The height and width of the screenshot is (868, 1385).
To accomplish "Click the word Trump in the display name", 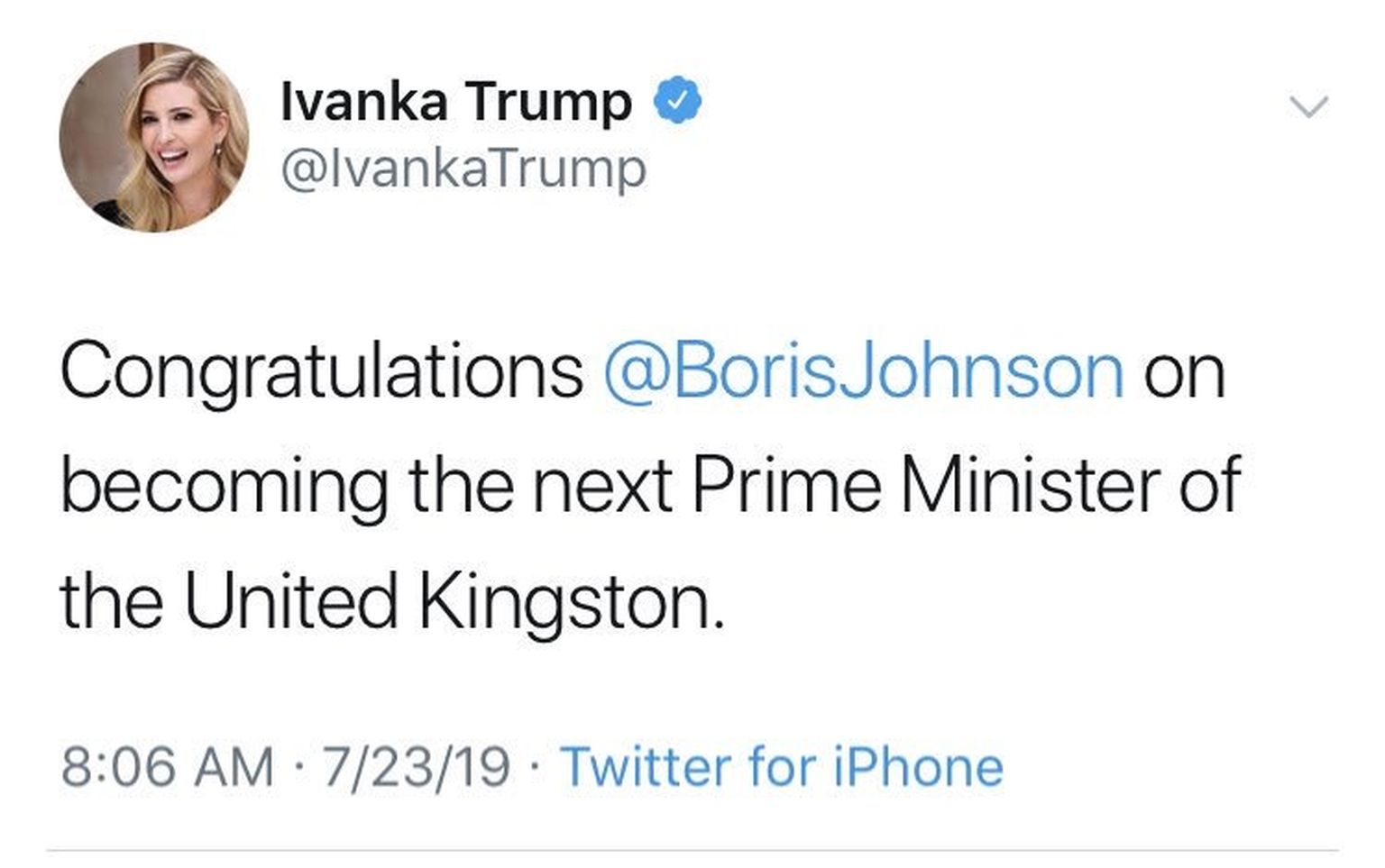I will [x=549, y=101].
